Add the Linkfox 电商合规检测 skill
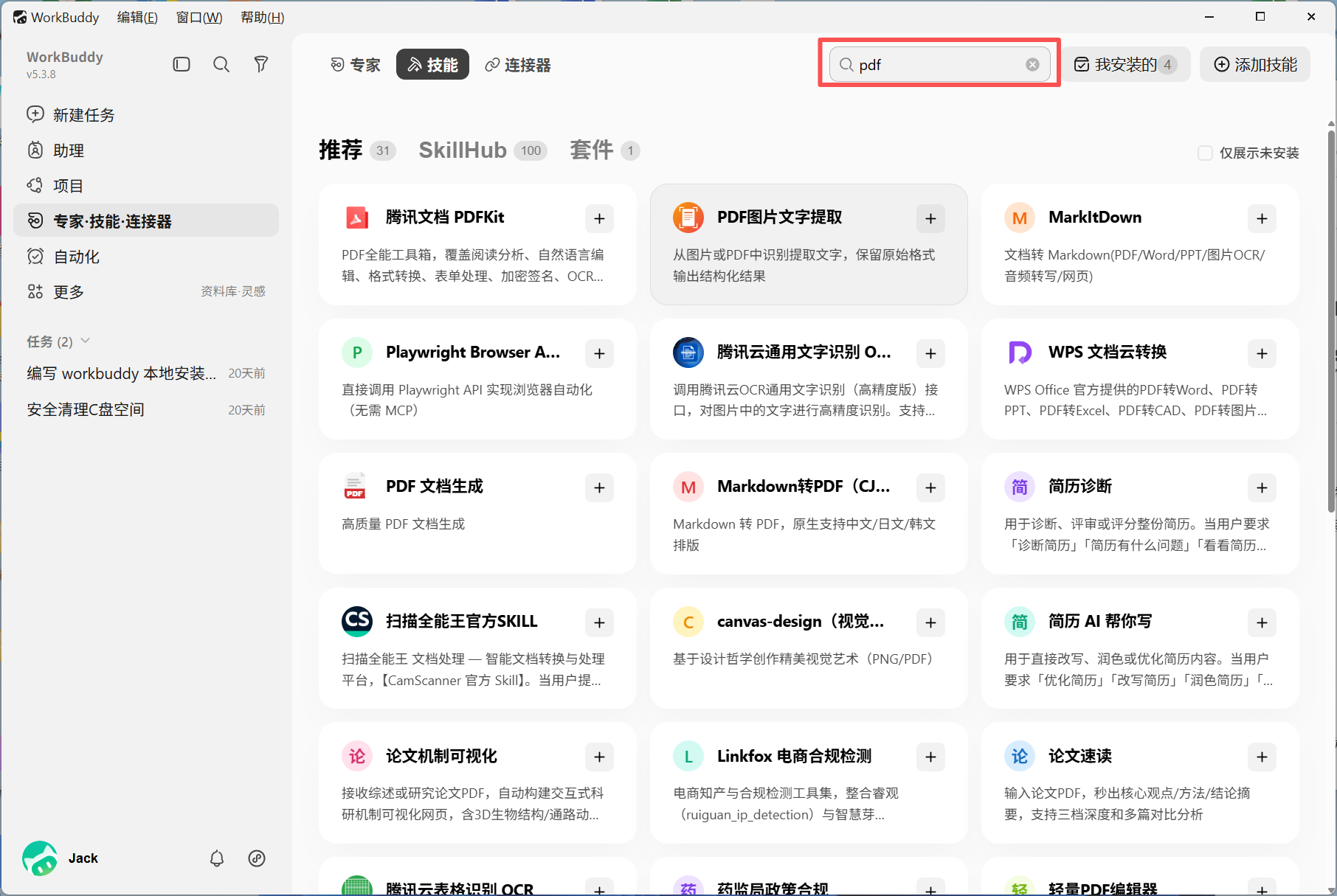This screenshot has width=1337, height=896. click(930, 757)
